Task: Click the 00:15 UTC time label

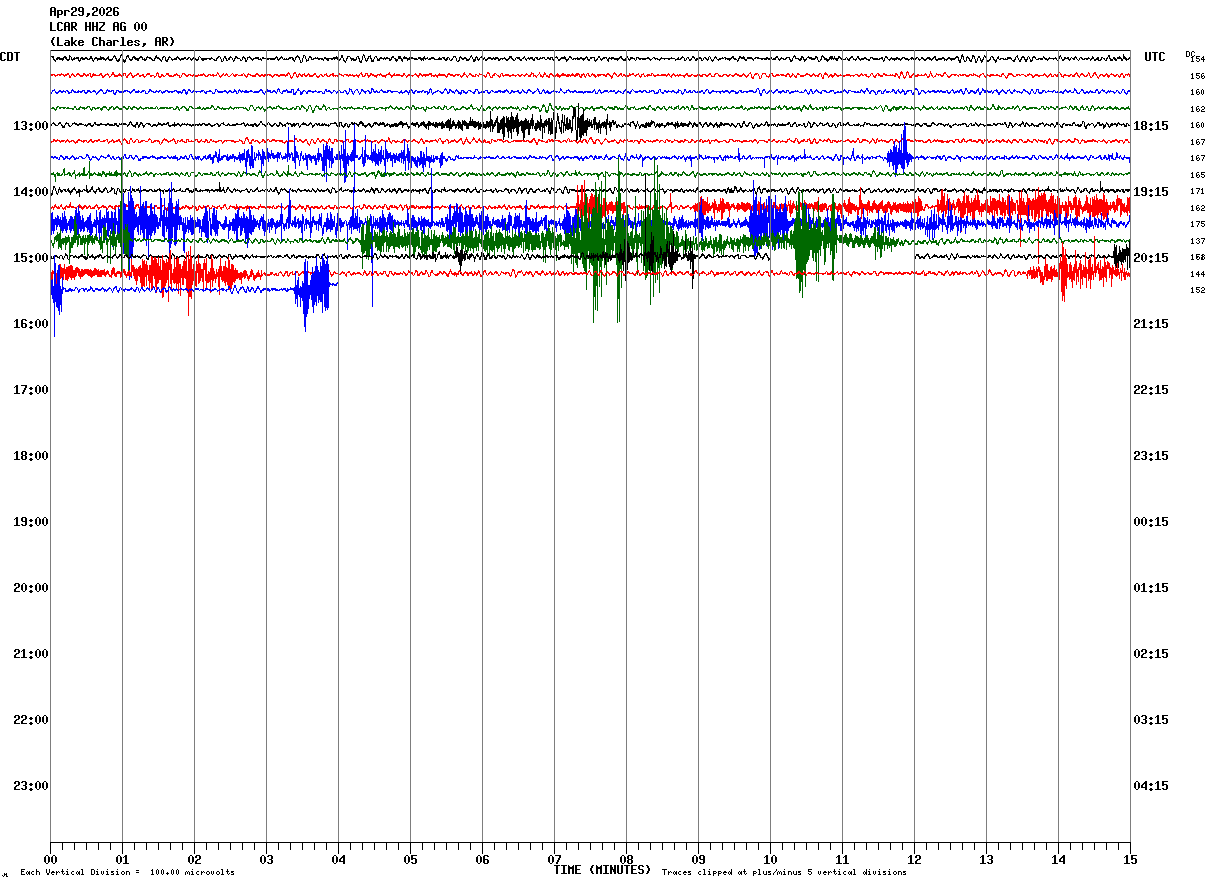Action: pyautogui.click(x=1151, y=522)
